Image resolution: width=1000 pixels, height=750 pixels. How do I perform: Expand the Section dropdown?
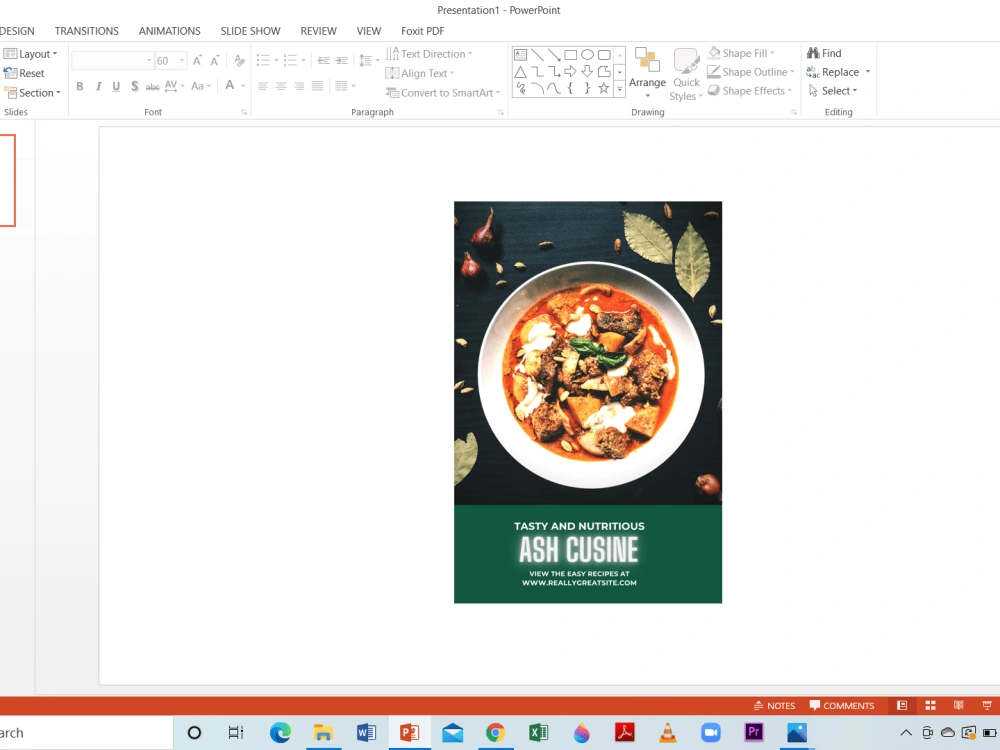[x=32, y=92]
